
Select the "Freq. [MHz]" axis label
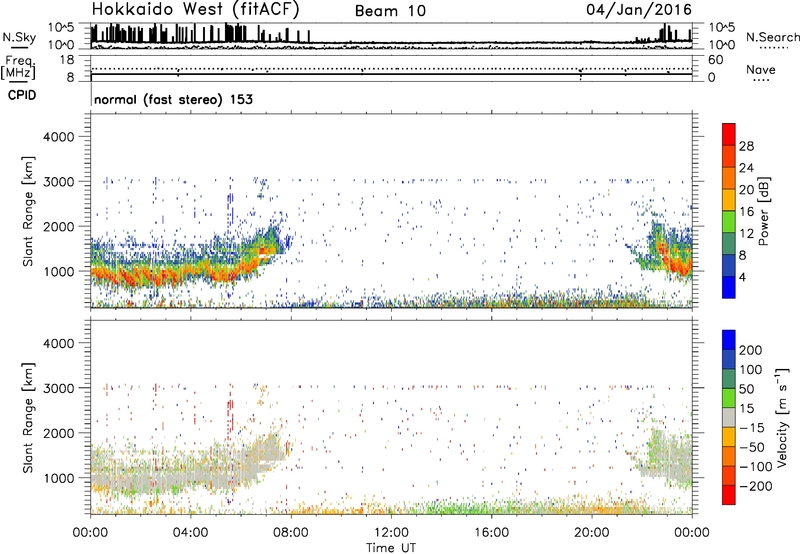tap(18, 68)
